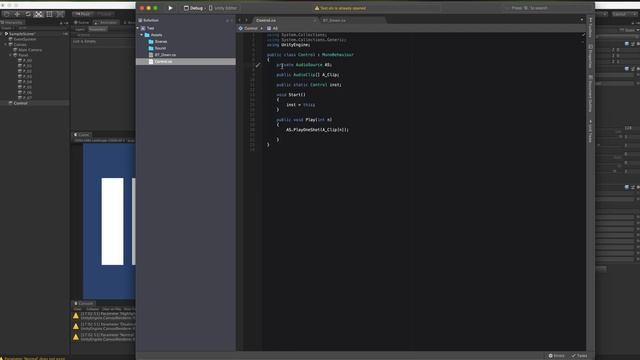Screen dimensions: 640x360
Task: Select Control.cs in the Solution tree
Action: click(x=186, y=61)
